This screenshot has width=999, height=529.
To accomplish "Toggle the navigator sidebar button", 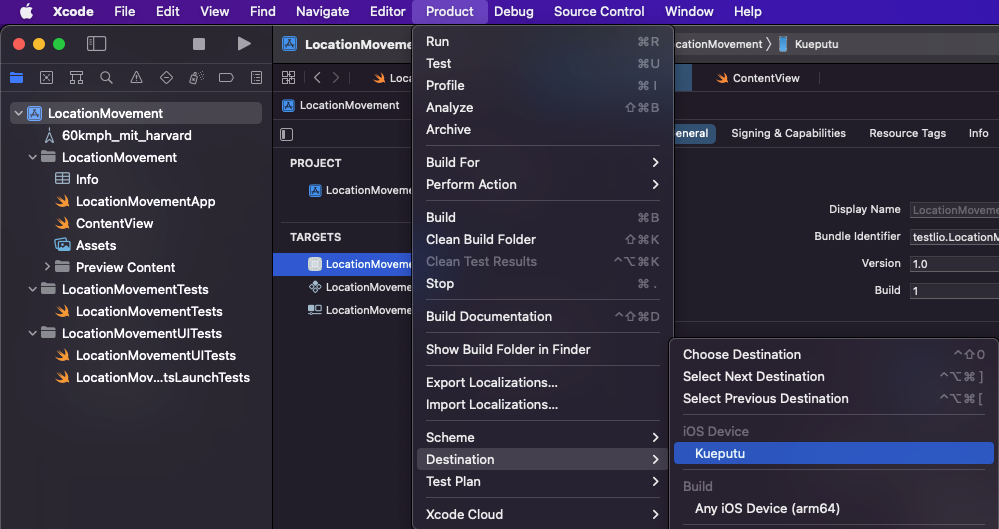I will point(96,43).
